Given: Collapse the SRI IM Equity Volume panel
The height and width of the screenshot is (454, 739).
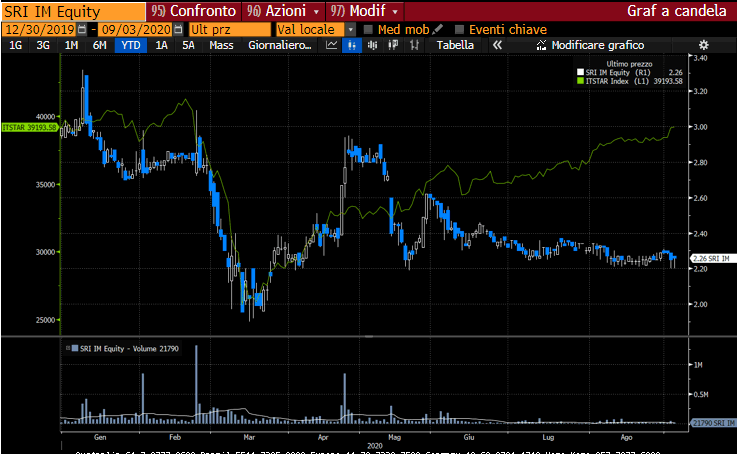Looking at the screenshot, I should point(68,348).
